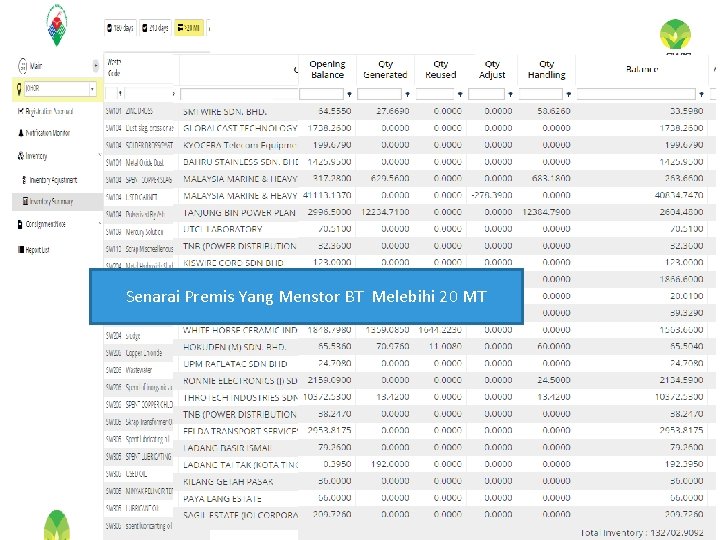Select the FELDA TRANSPORT SERVICES row
Image resolution: width=720 pixels, height=540 pixels.
(x=410, y=431)
